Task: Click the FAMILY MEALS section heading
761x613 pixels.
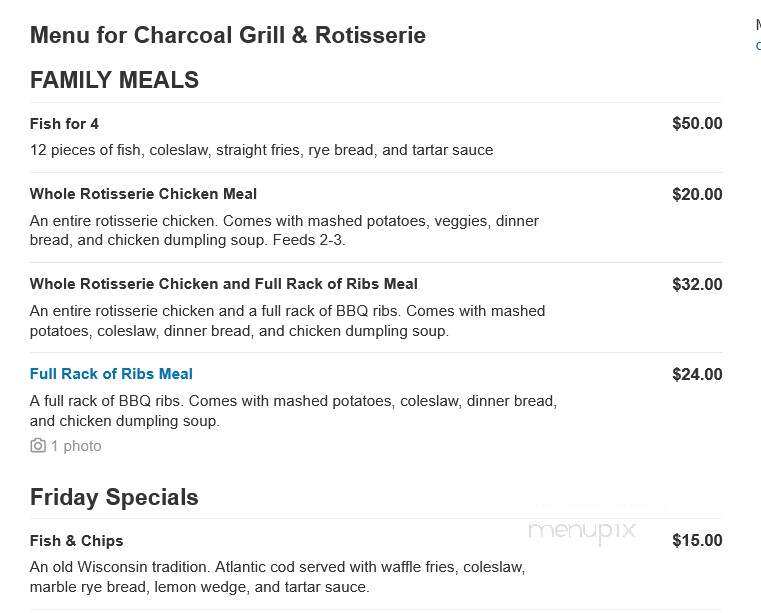Action: pyautogui.click(x=115, y=80)
